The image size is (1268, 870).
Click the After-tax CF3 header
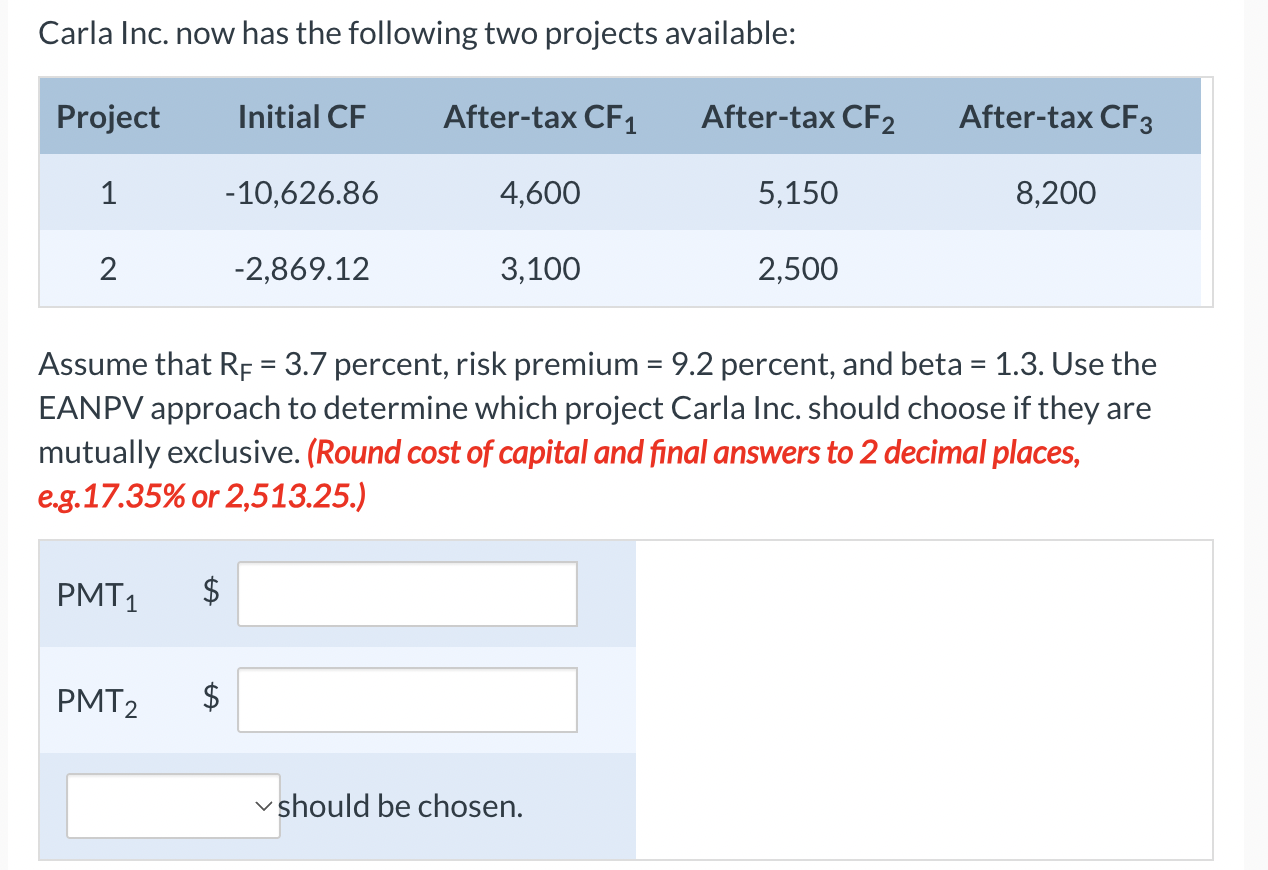point(1057,117)
